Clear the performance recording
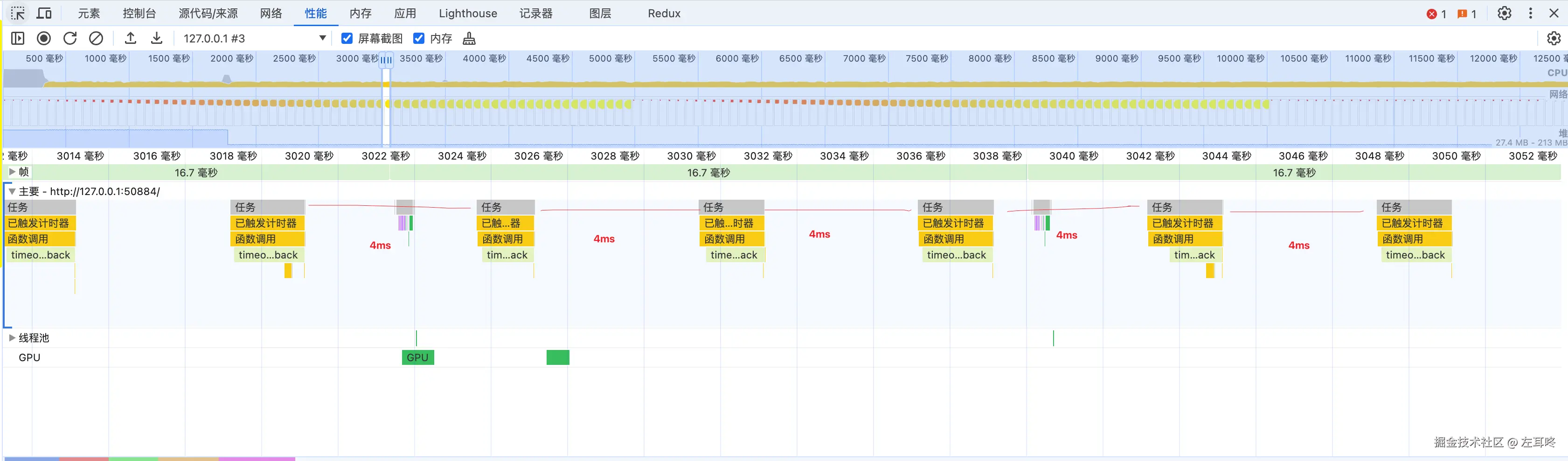Viewport: 1568px width, 461px height. pyautogui.click(x=96, y=38)
